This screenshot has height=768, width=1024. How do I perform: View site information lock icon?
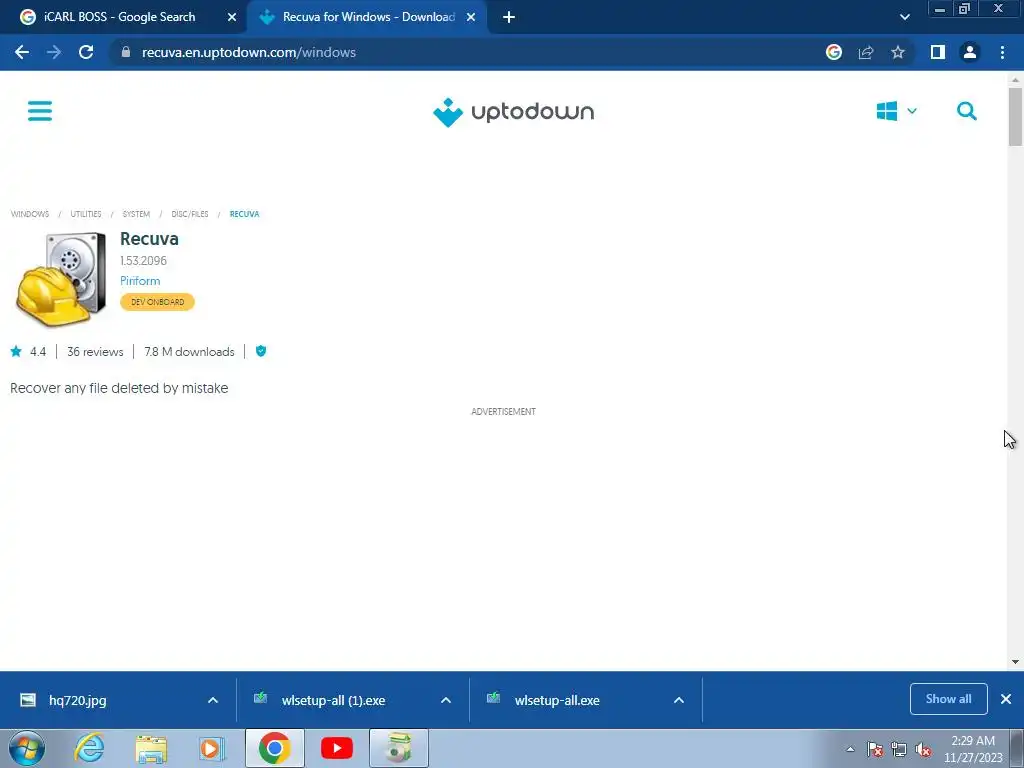click(126, 52)
